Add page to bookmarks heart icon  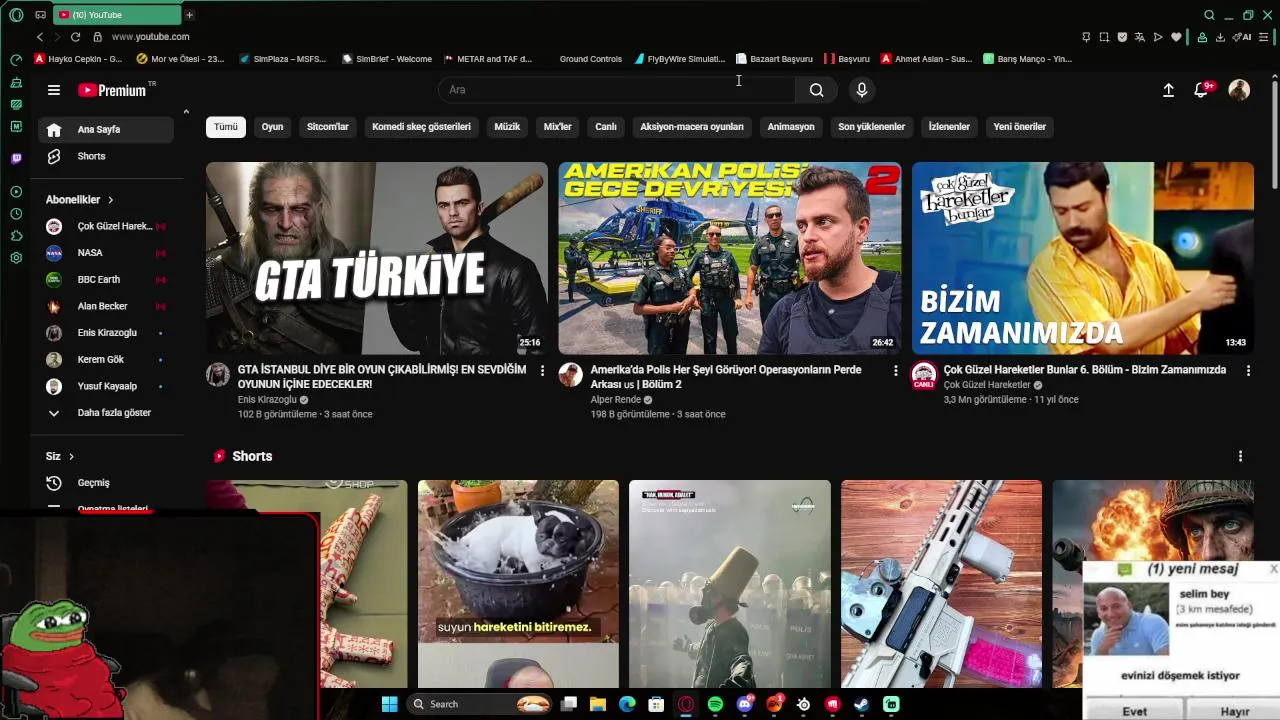(x=1176, y=37)
